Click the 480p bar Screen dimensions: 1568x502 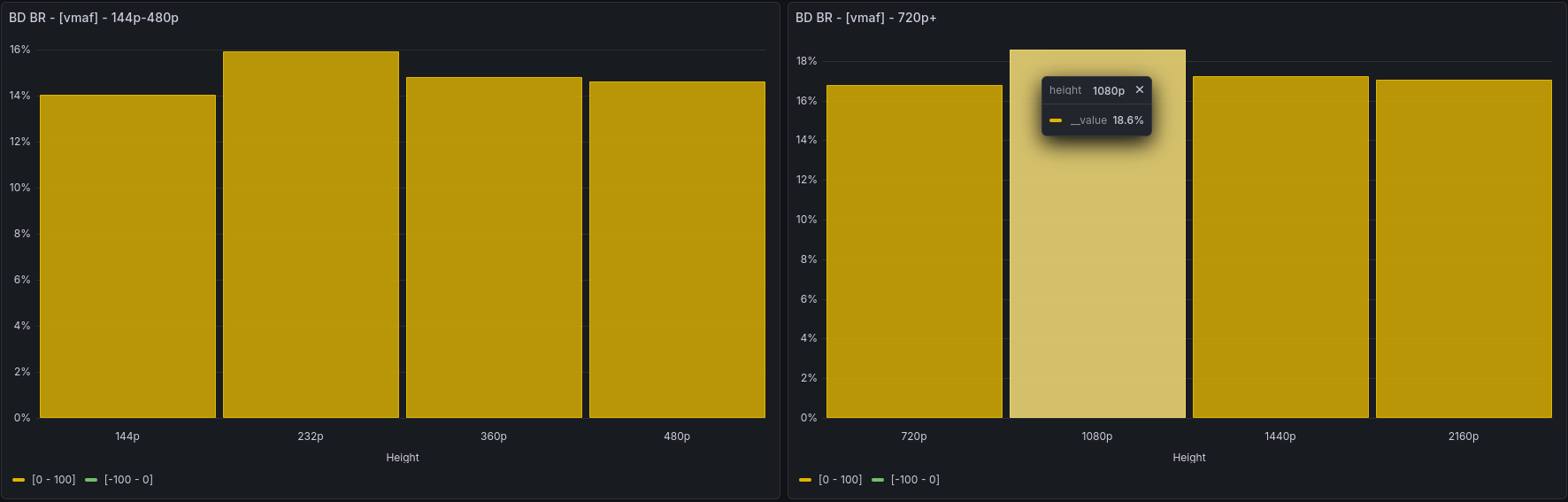point(677,250)
